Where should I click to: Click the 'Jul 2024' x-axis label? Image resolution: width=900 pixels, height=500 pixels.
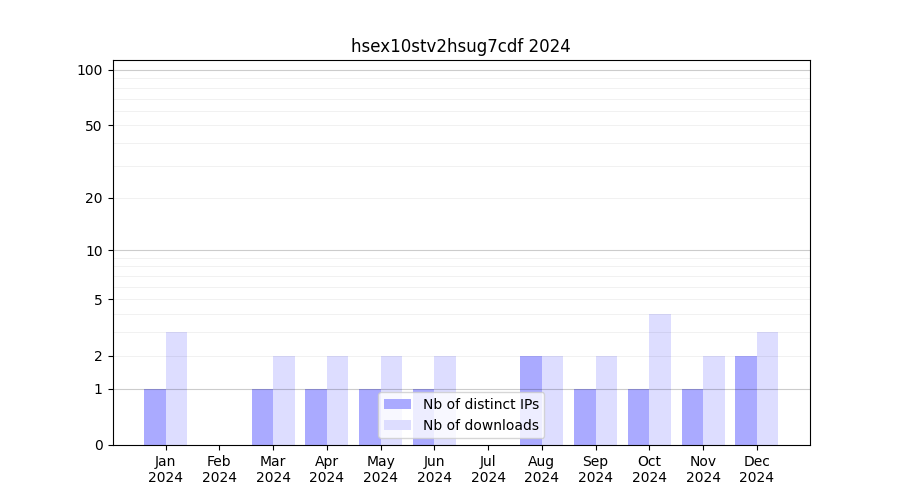click(488, 469)
